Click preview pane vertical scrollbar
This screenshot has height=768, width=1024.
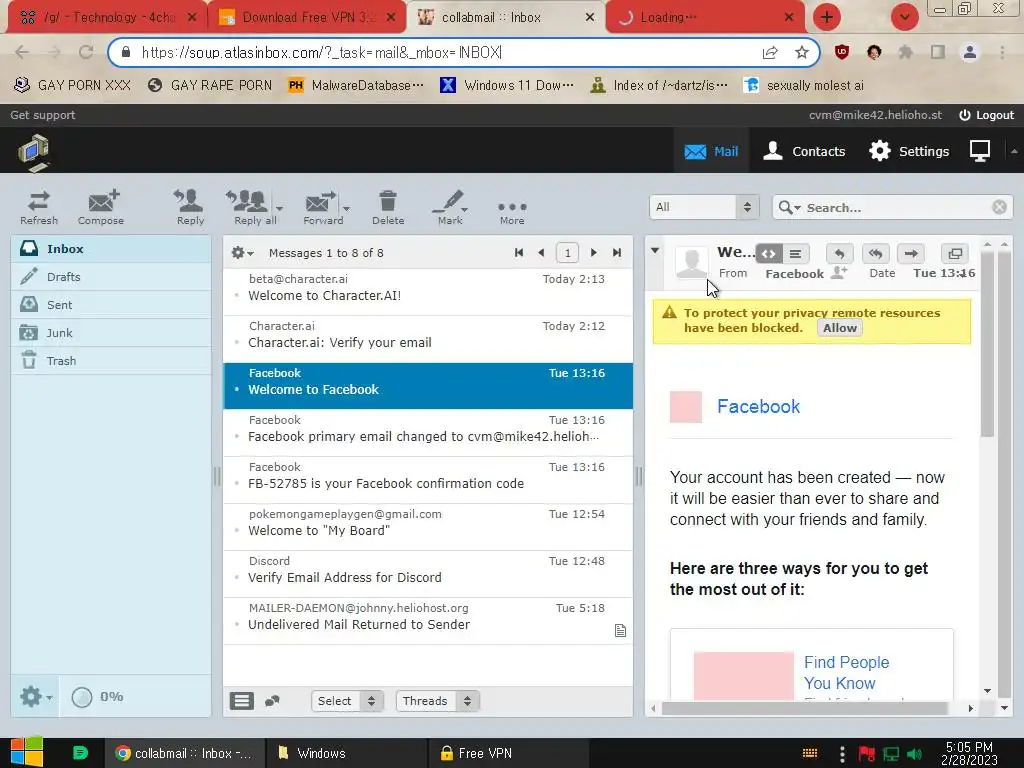[x=987, y=346]
